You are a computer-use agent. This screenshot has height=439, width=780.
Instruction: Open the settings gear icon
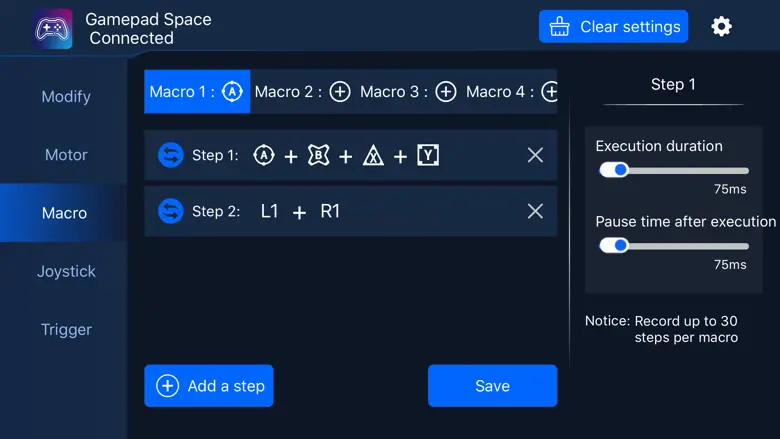pos(721,27)
